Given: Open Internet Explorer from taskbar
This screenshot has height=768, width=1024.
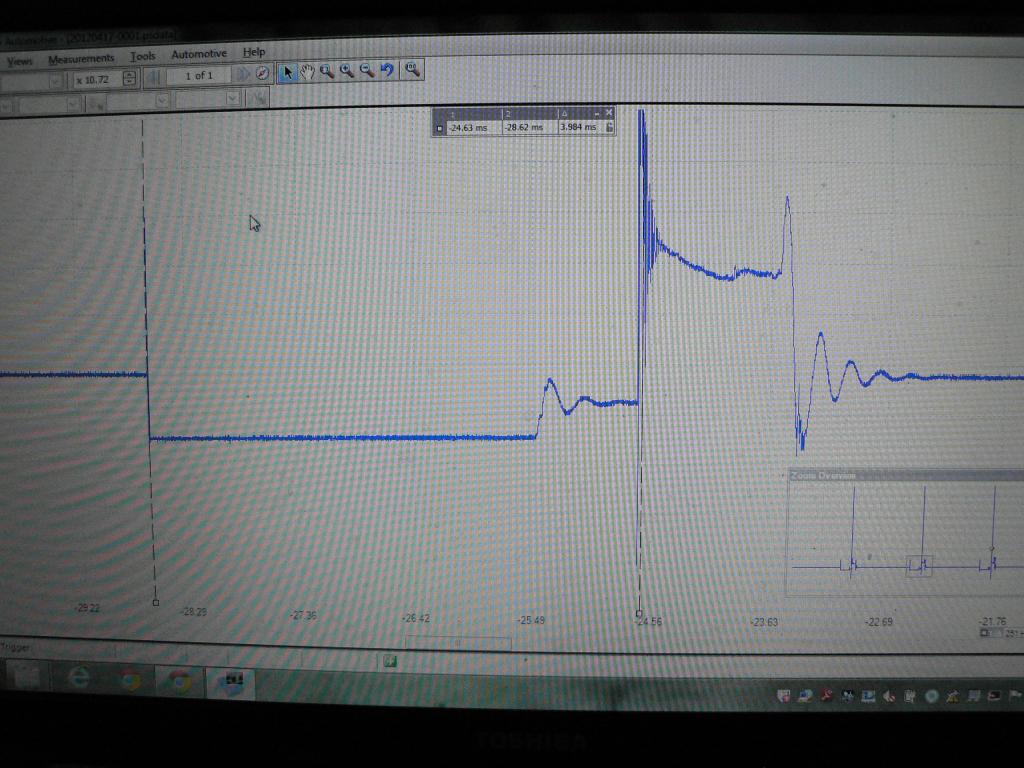Looking at the screenshot, I should [79, 678].
